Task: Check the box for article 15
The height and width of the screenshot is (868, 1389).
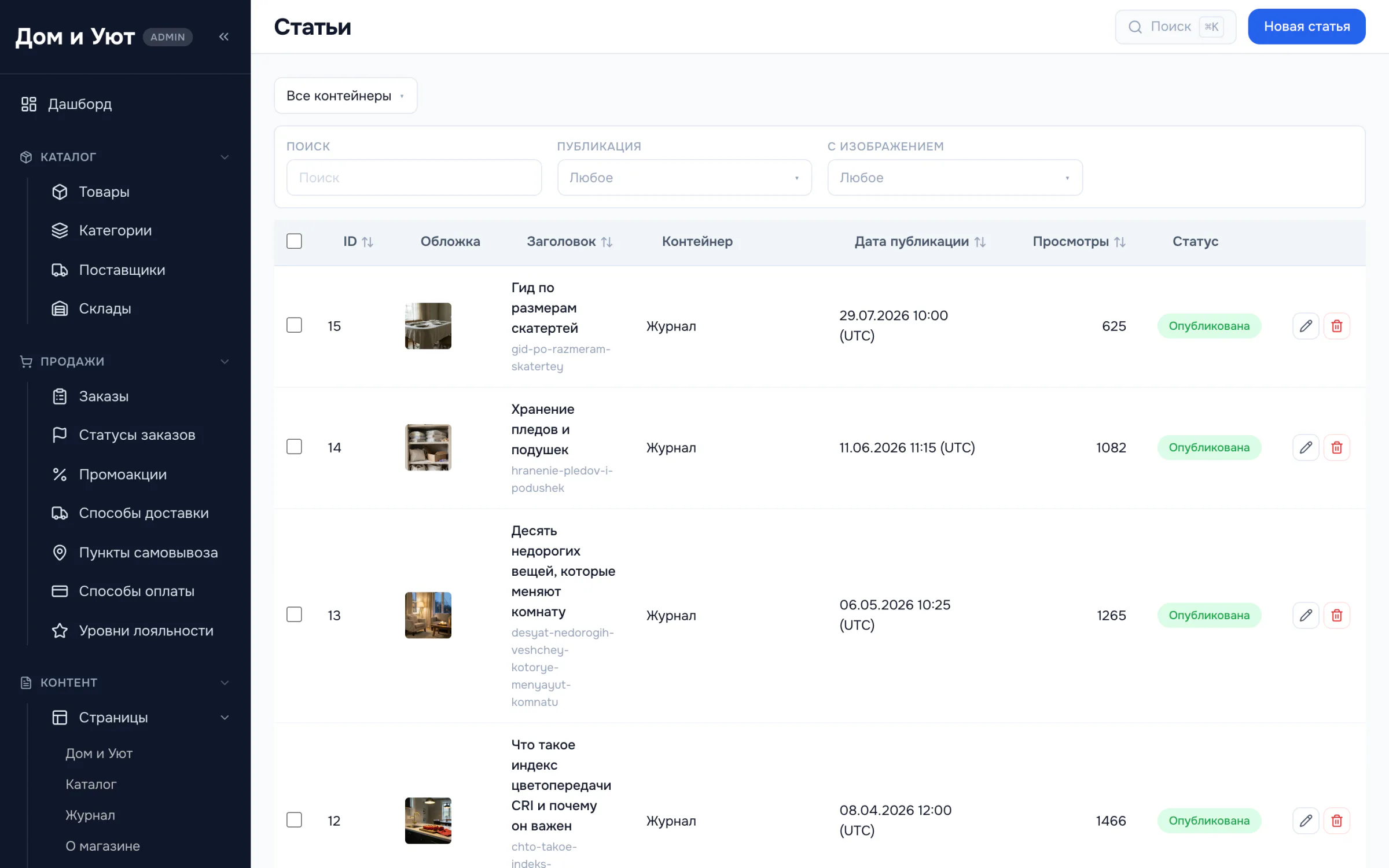Action: tap(294, 325)
